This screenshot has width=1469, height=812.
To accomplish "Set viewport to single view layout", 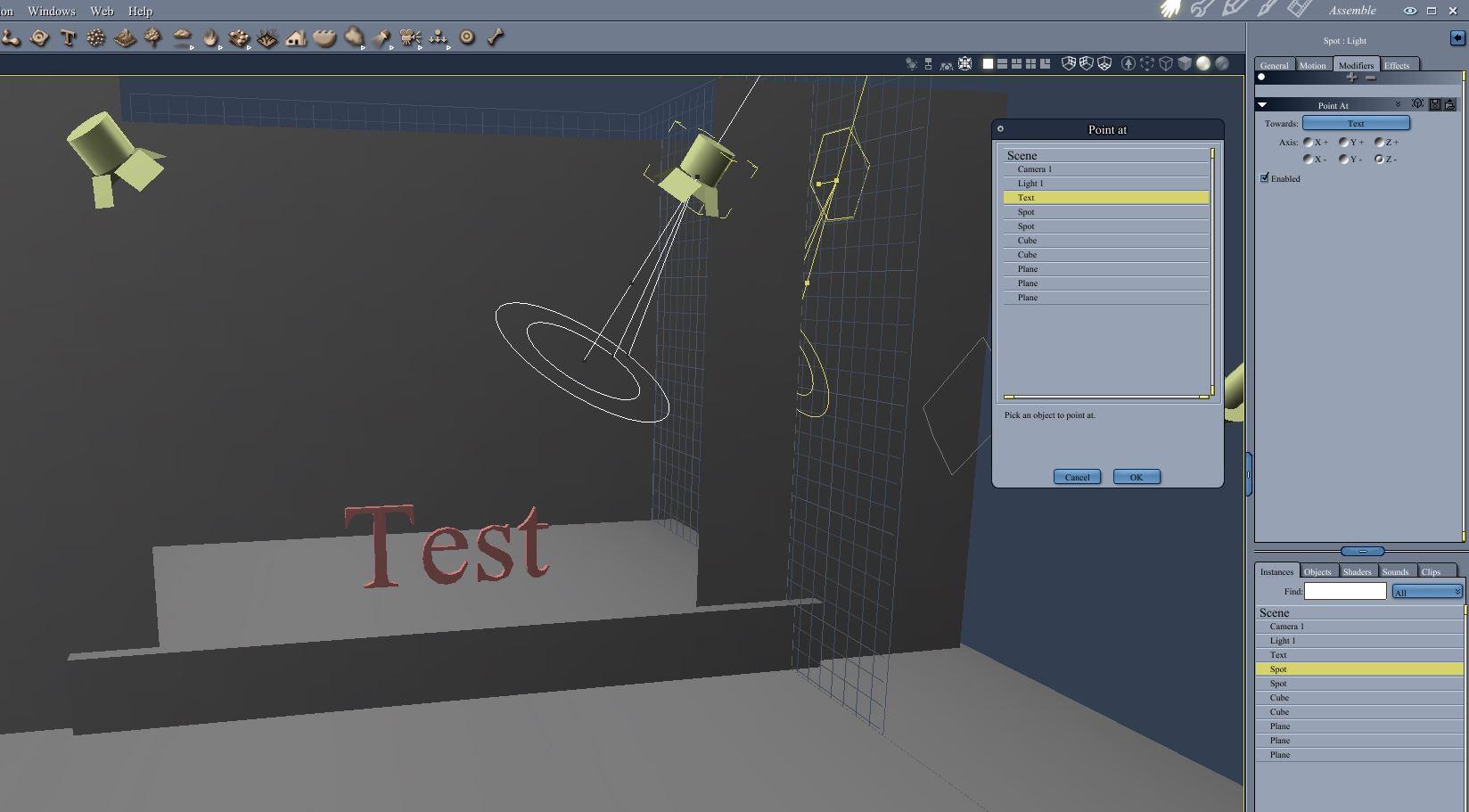I will coord(988,63).
